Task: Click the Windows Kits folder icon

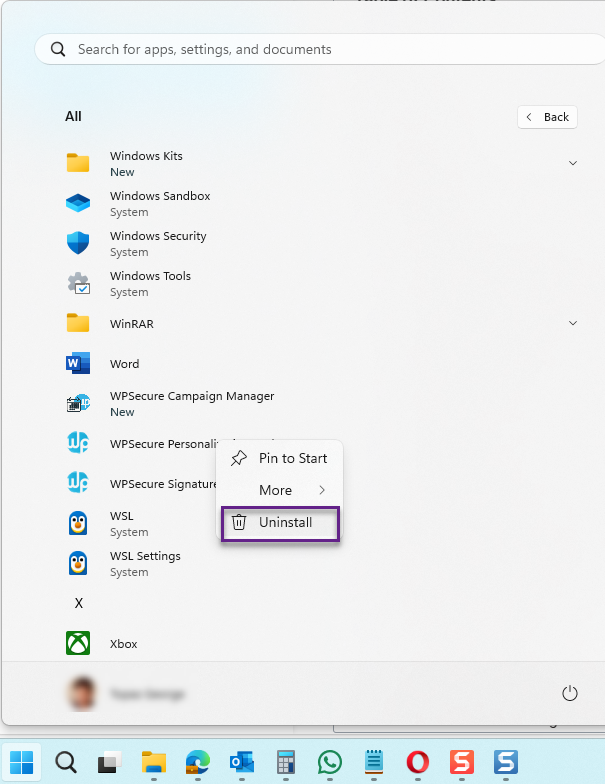Action: pos(78,163)
